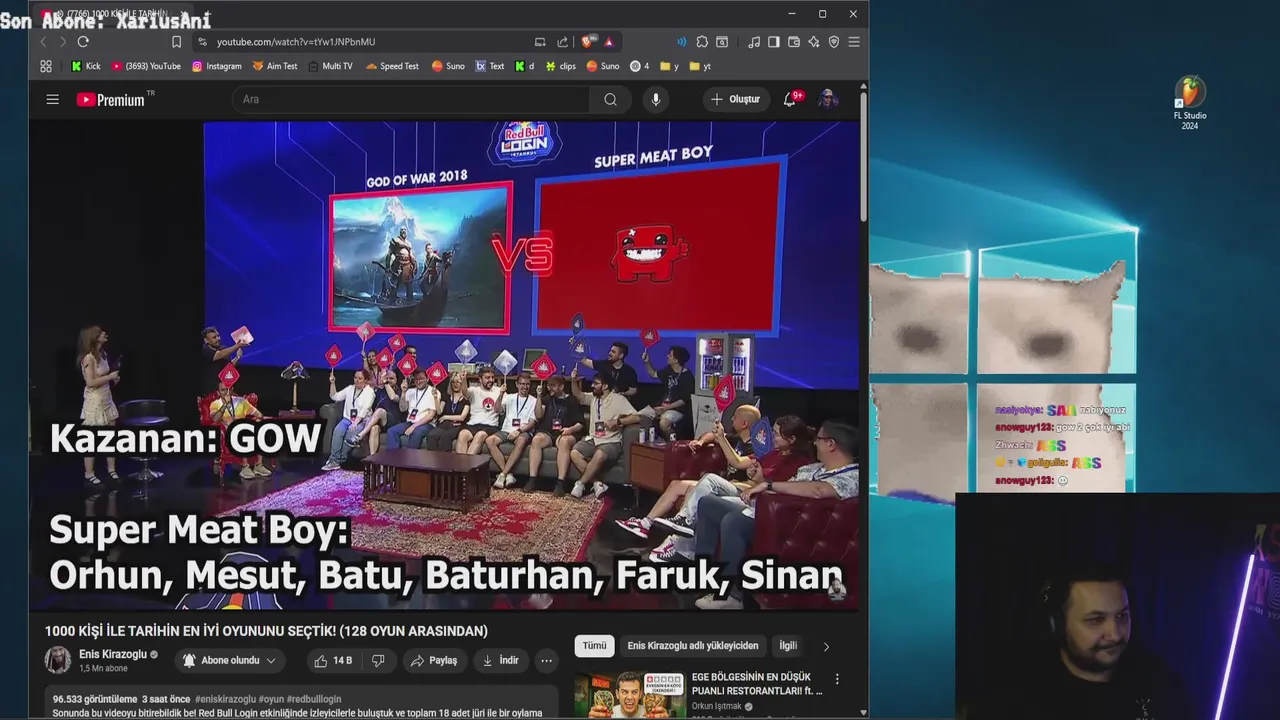
Task: Open Enis Kirazoglu channel avatar
Action: 58,660
